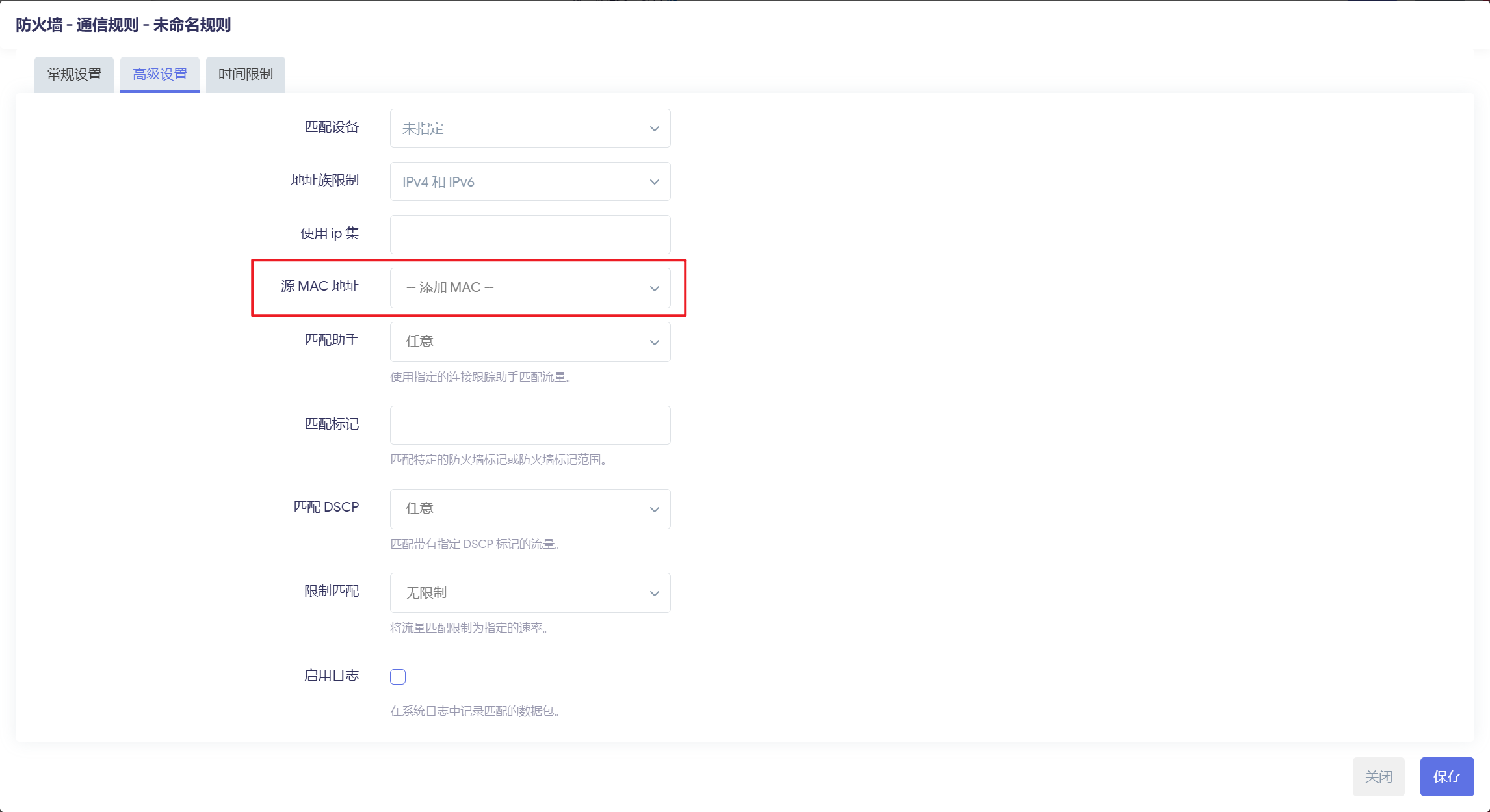Click the 保存 button
Image resolution: width=1490 pixels, height=812 pixels.
[1446, 776]
